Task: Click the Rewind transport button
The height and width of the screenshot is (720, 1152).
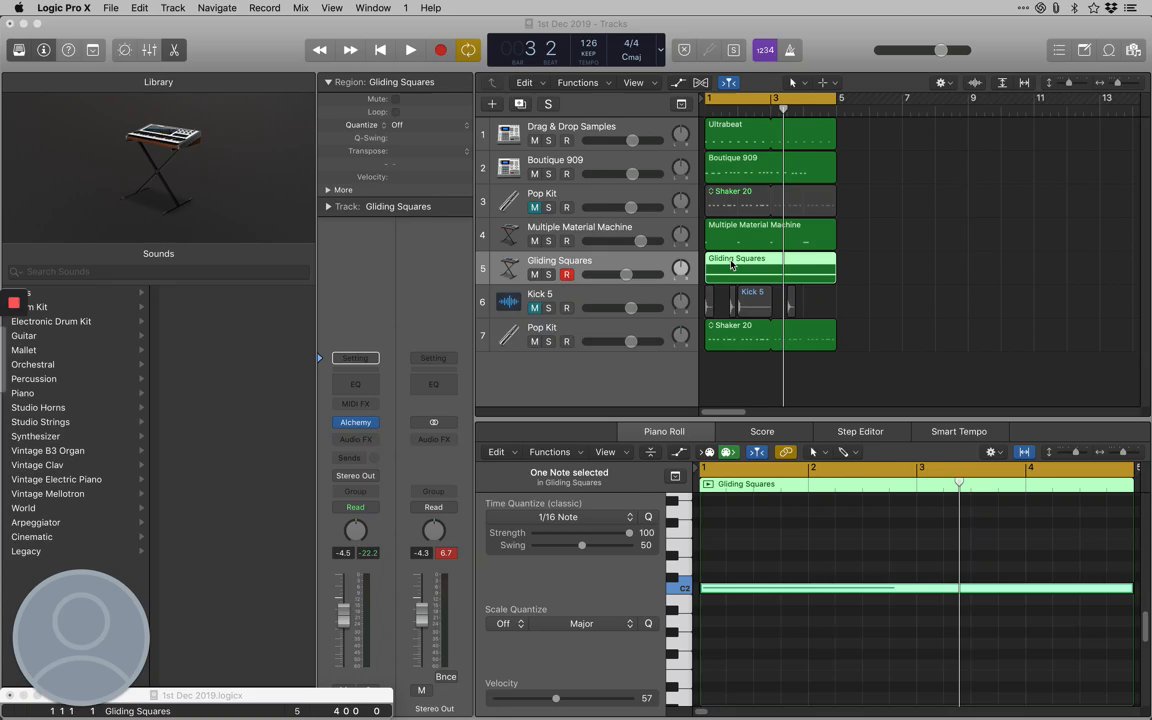Action: coord(320,50)
